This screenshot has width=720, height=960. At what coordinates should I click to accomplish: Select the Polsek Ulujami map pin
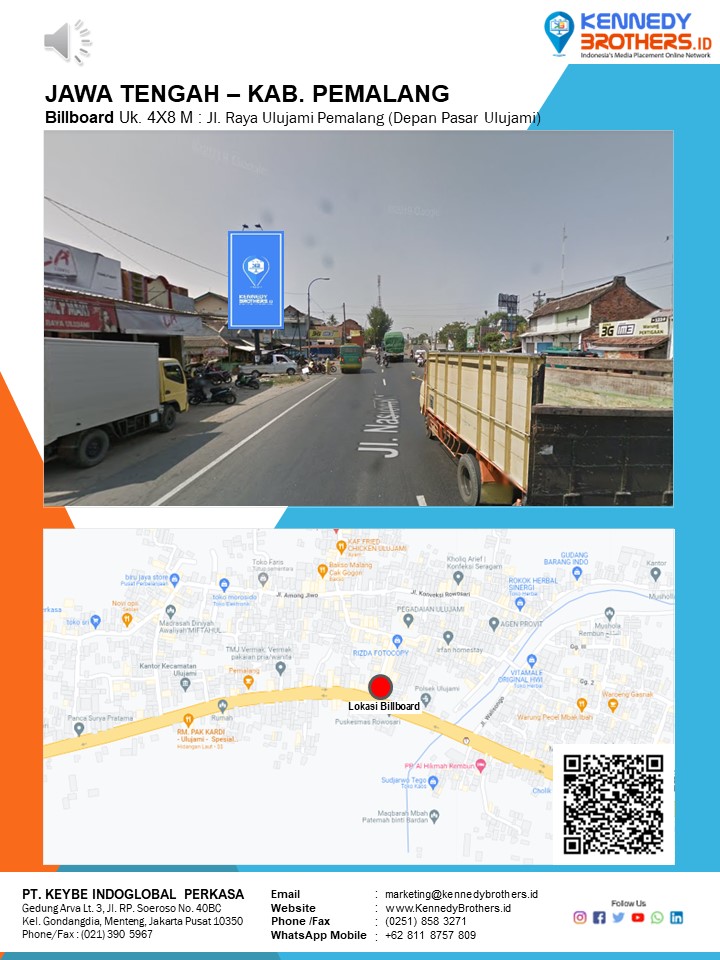[426, 699]
